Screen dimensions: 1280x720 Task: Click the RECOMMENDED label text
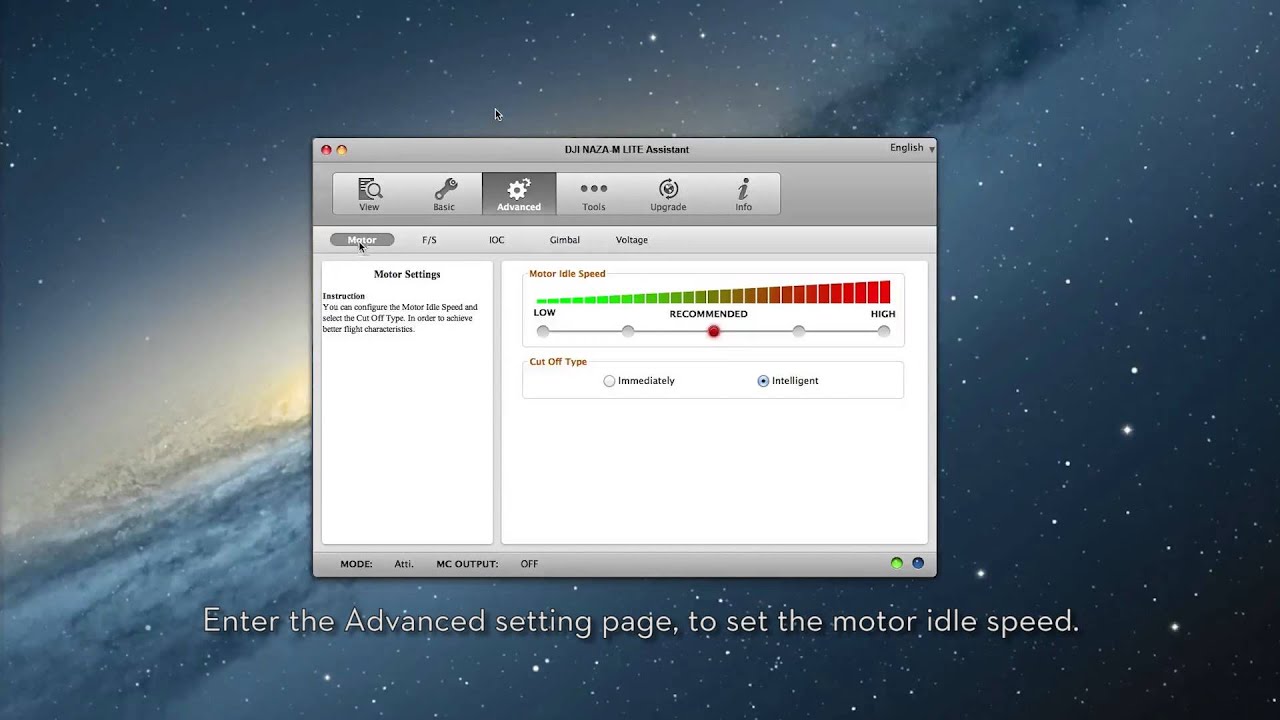708,314
